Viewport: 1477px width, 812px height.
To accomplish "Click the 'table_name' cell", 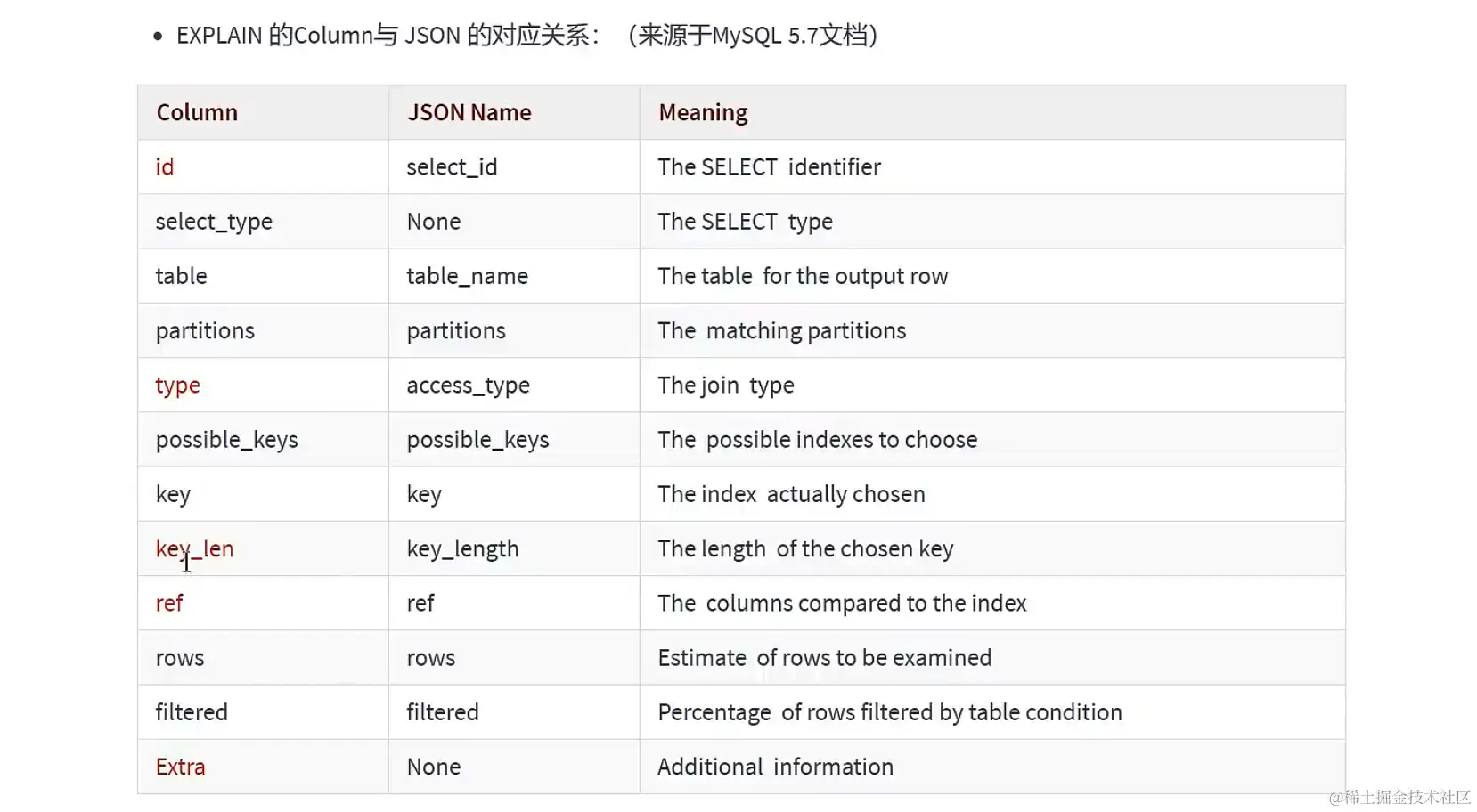I will click(468, 276).
